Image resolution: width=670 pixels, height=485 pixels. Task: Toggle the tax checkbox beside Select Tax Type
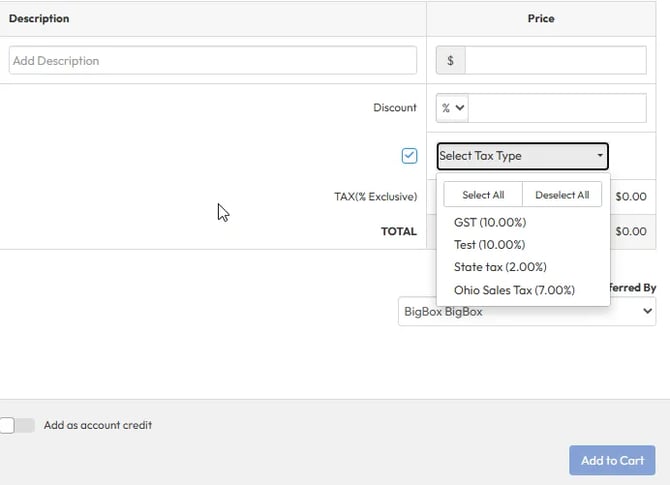(409, 156)
